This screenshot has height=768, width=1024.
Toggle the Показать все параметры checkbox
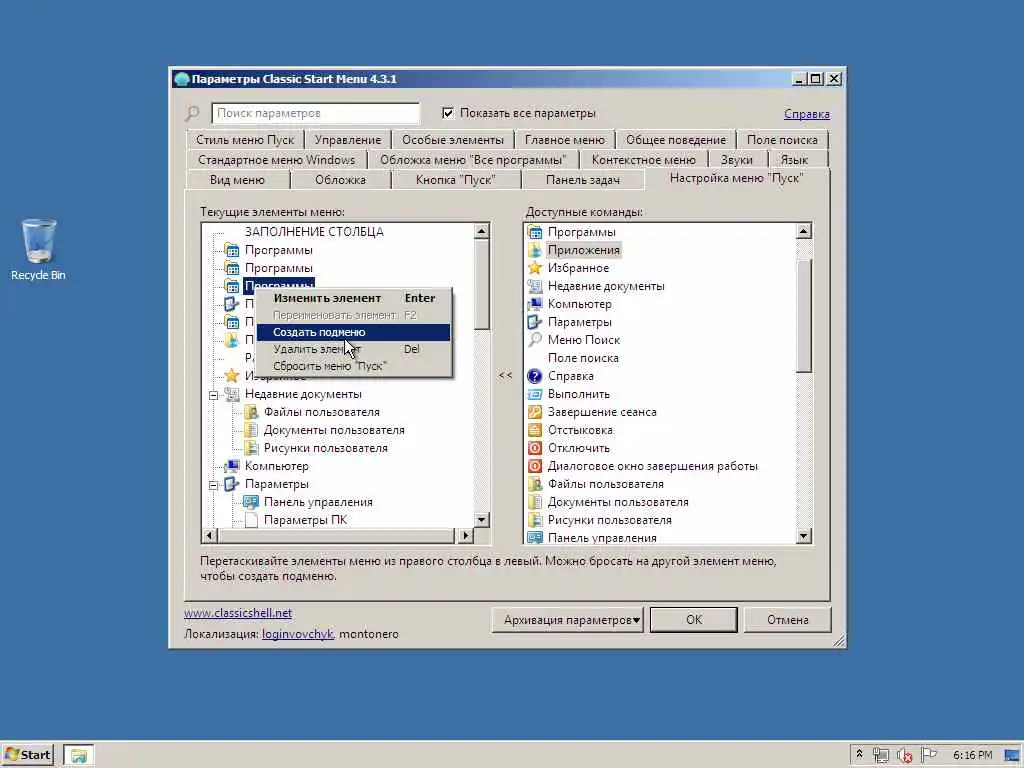click(x=448, y=113)
